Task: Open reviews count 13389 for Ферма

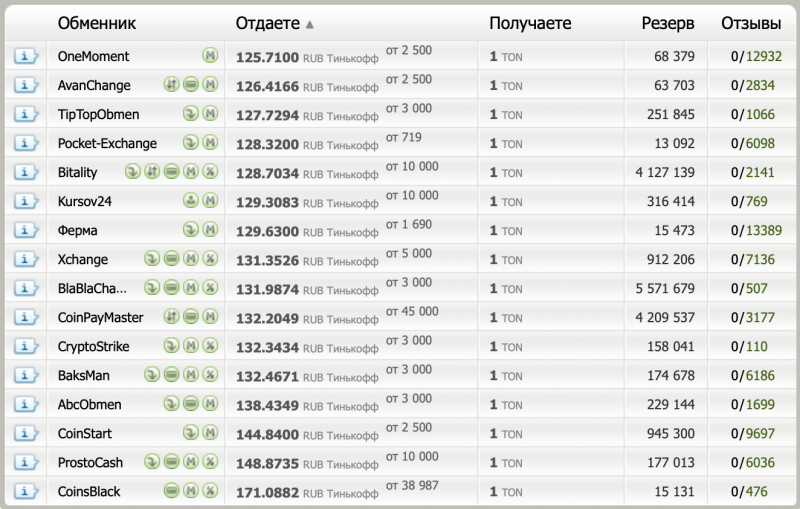Action: coord(764,231)
